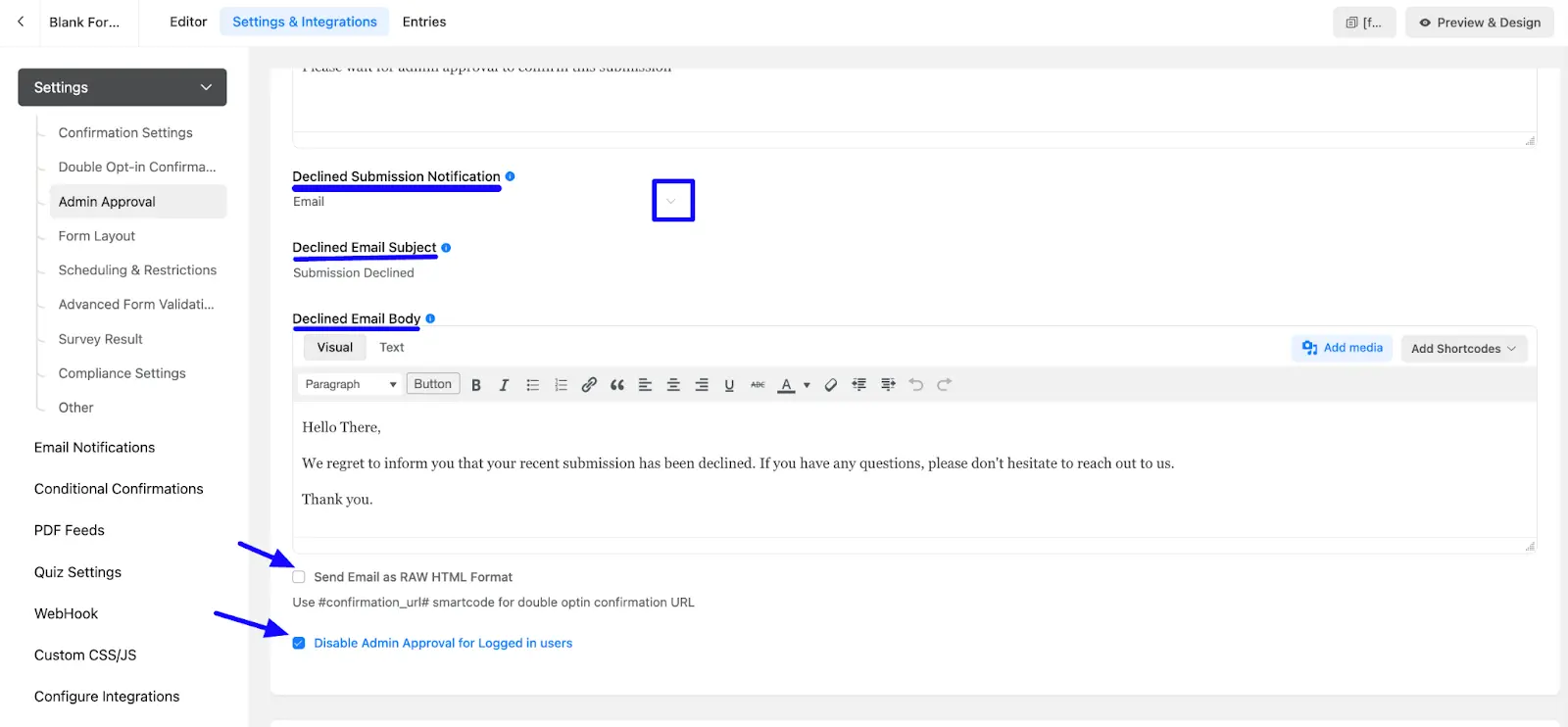This screenshot has width=1568, height=727.
Task: Open Scheduling & Restrictions settings
Action: pos(137,270)
